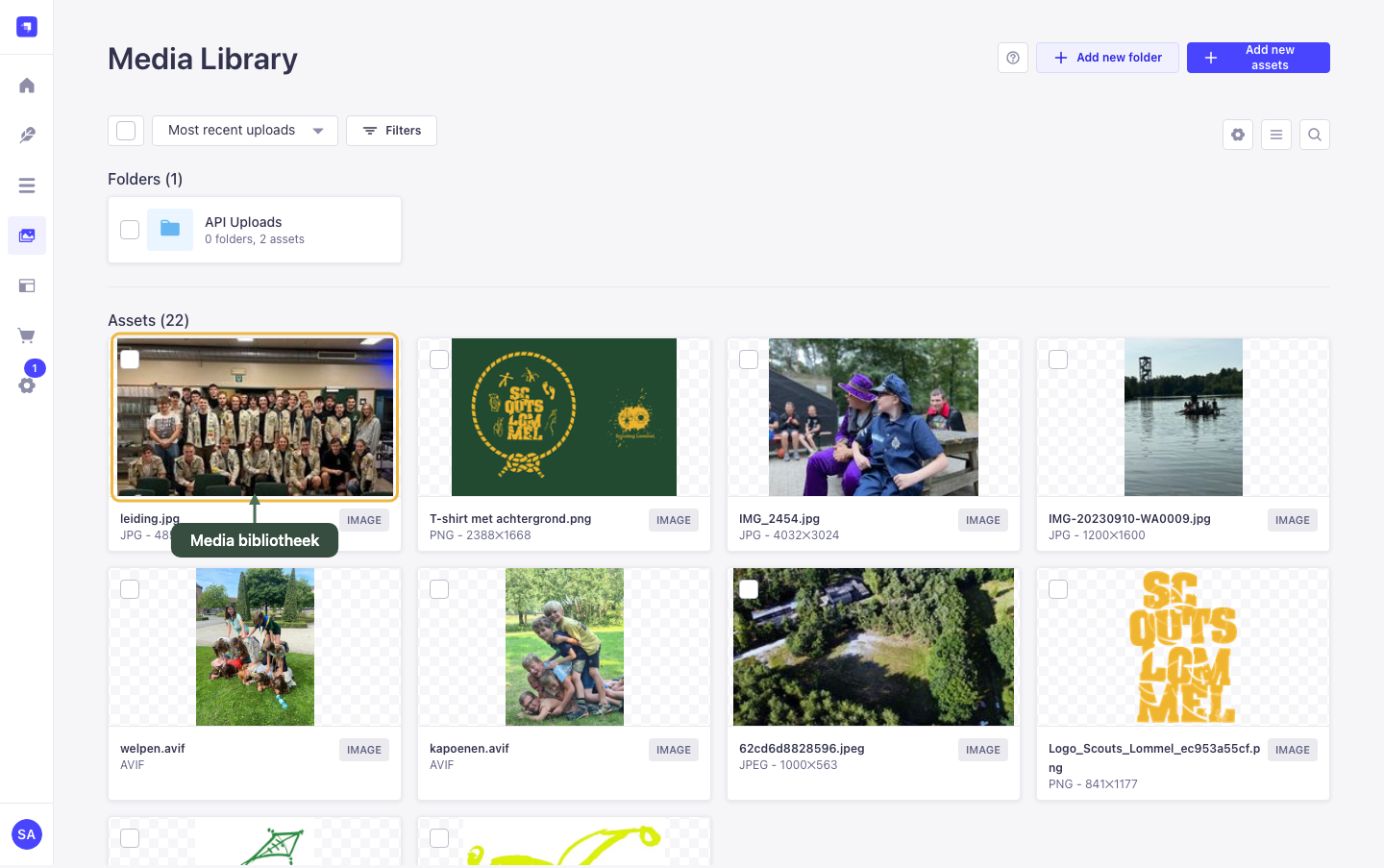
Task: Click IMAGE badge on welpen.avif card
Action: pyautogui.click(x=364, y=750)
